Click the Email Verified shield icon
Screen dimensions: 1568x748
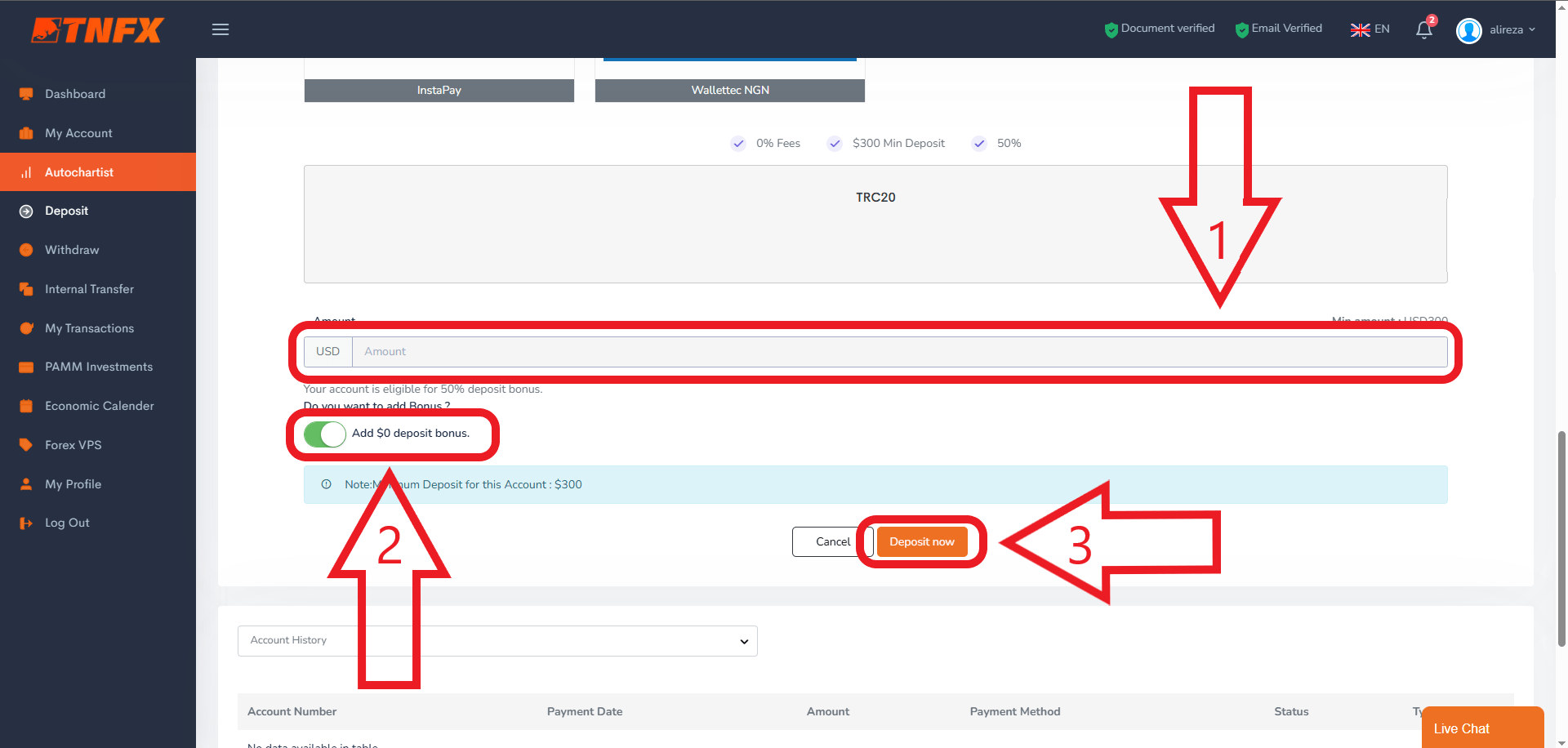[x=1242, y=30]
